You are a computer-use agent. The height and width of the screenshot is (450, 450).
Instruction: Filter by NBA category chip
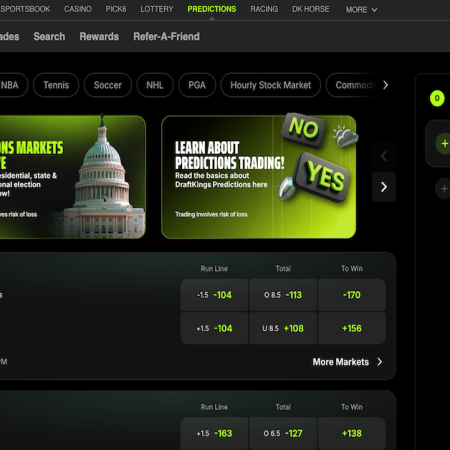(13, 85)
